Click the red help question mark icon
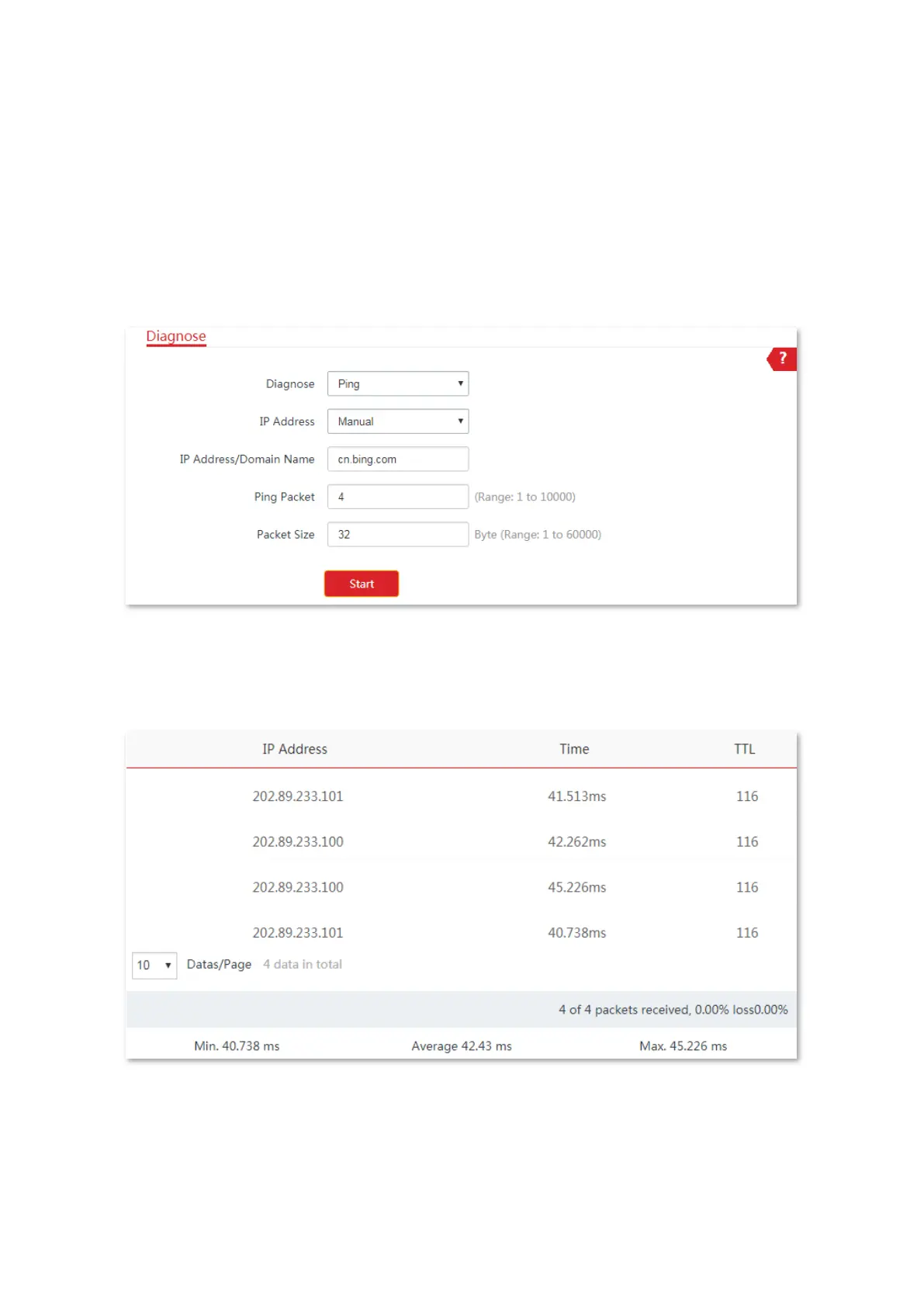Image resolution: width=924 pixels, height=1307 pixels. point(782,359)
